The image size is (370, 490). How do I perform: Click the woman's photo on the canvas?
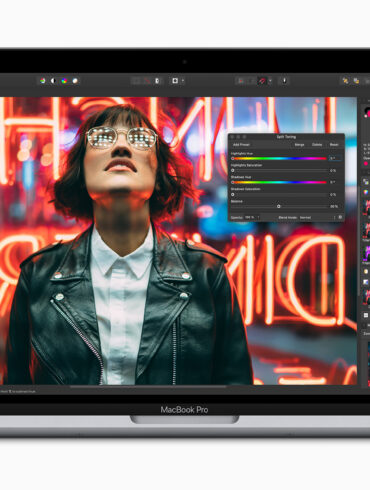(x=178, y=241)
